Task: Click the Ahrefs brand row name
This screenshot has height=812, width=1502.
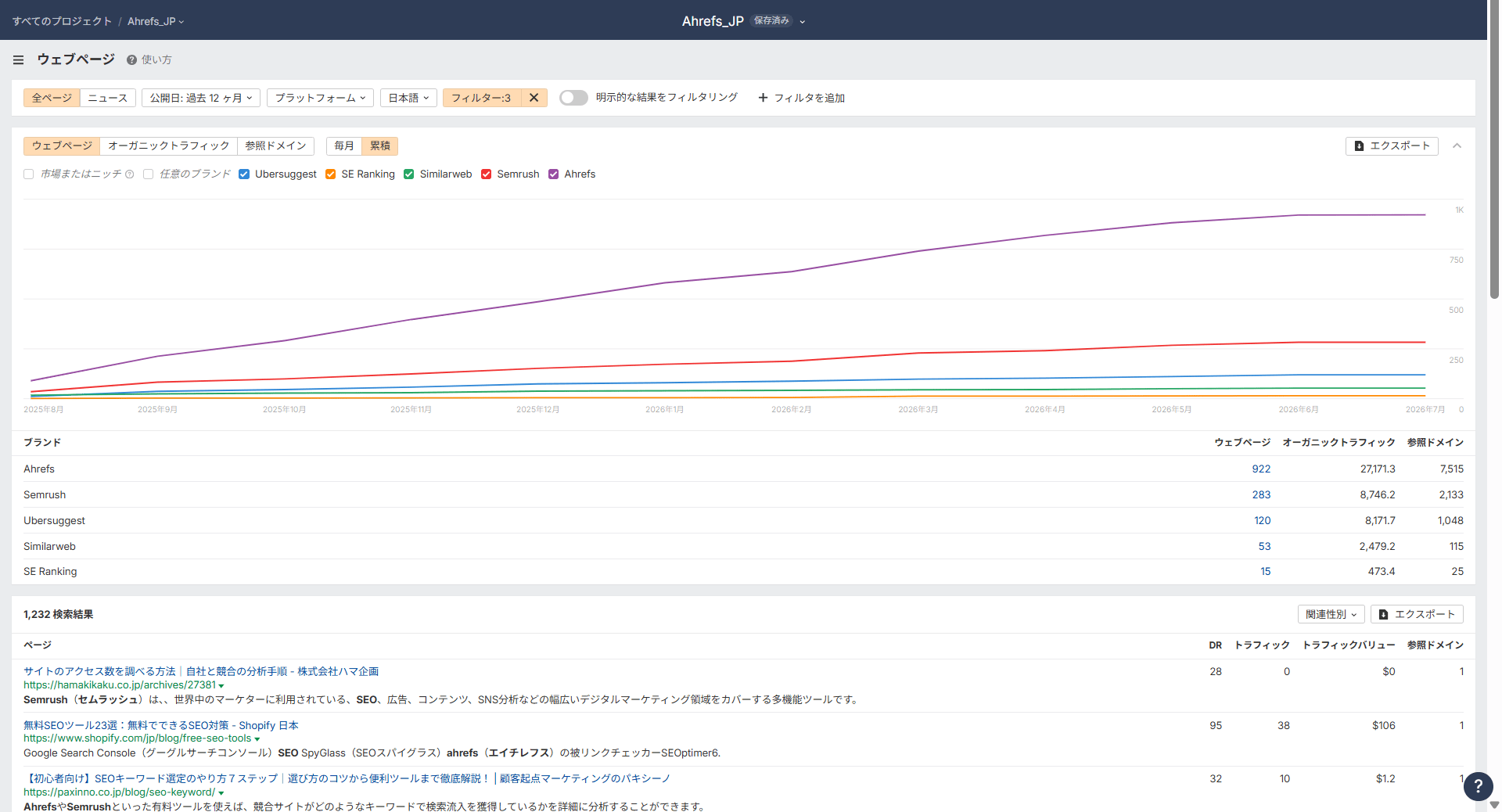Action: pos(39,469)
